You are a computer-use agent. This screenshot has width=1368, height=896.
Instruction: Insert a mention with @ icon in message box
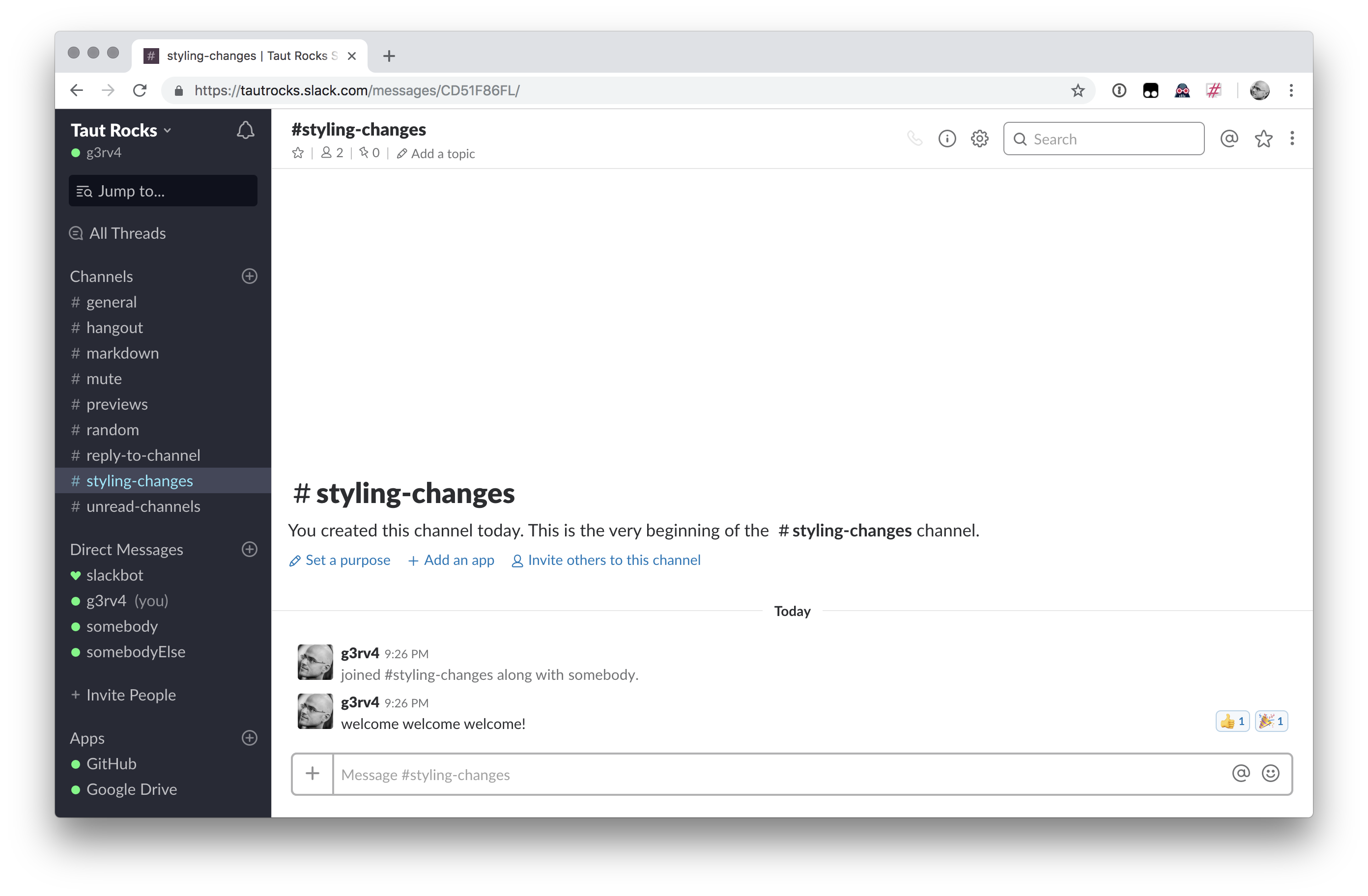(x=1241, y=774)
